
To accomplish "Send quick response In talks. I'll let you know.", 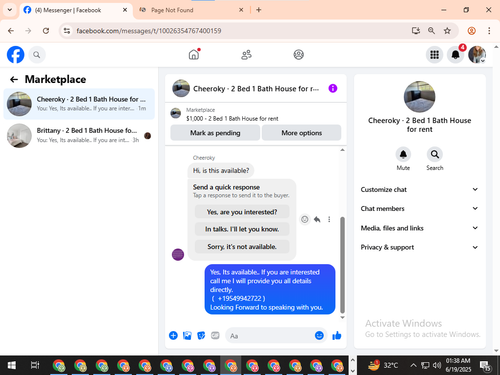I will [x=242, y=229].
